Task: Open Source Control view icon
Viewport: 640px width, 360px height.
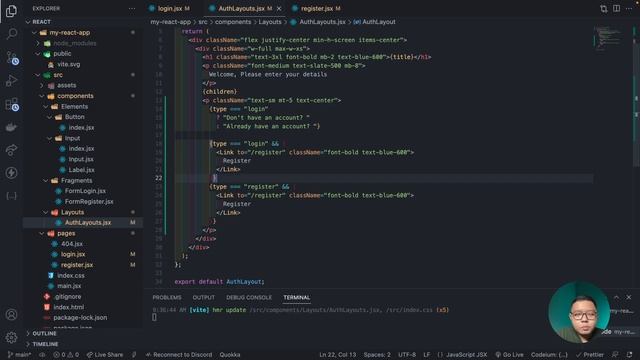Action: coord(11,58)
